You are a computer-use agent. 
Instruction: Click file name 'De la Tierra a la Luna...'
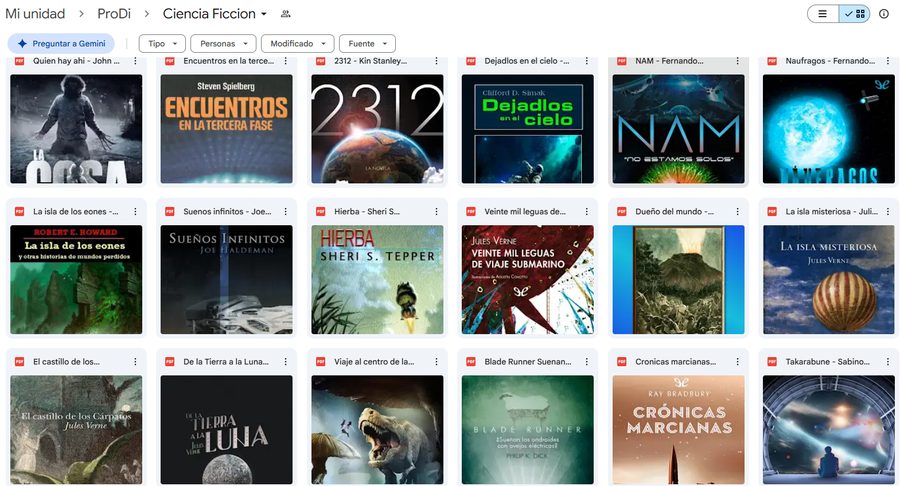click(226, 362)
